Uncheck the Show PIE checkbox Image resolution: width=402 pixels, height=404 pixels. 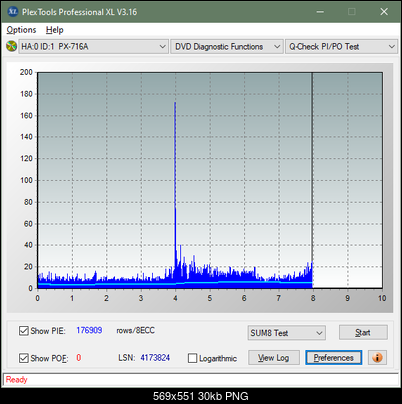click(x=24, y=331)
